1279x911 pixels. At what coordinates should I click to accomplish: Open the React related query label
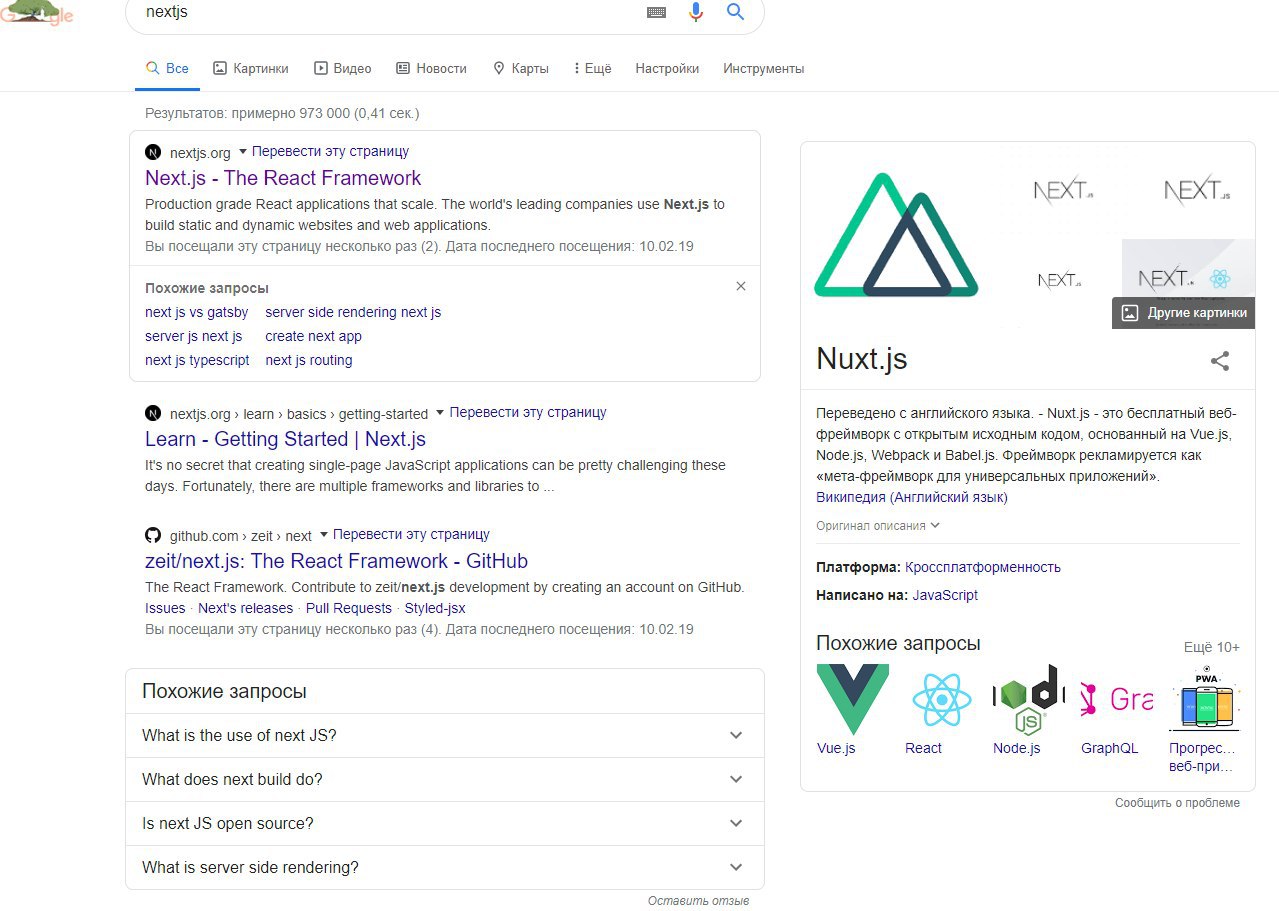[x=923, y=748]
